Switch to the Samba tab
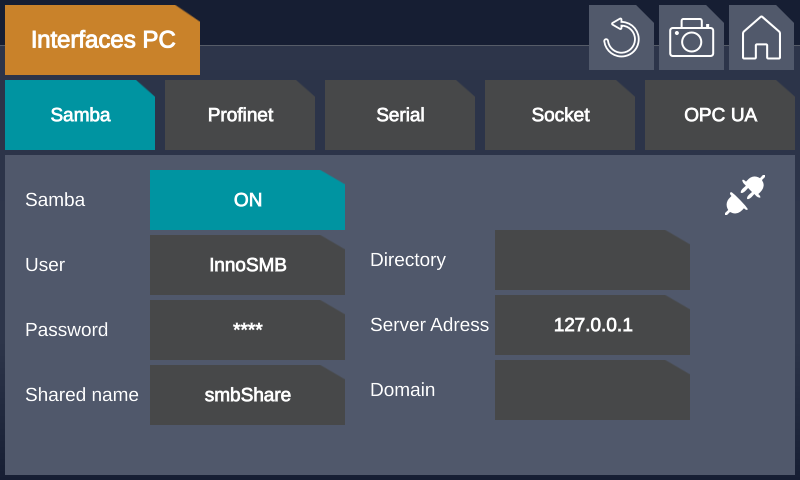This screenshot has width=800, height=480. click(x=80, y=115)
